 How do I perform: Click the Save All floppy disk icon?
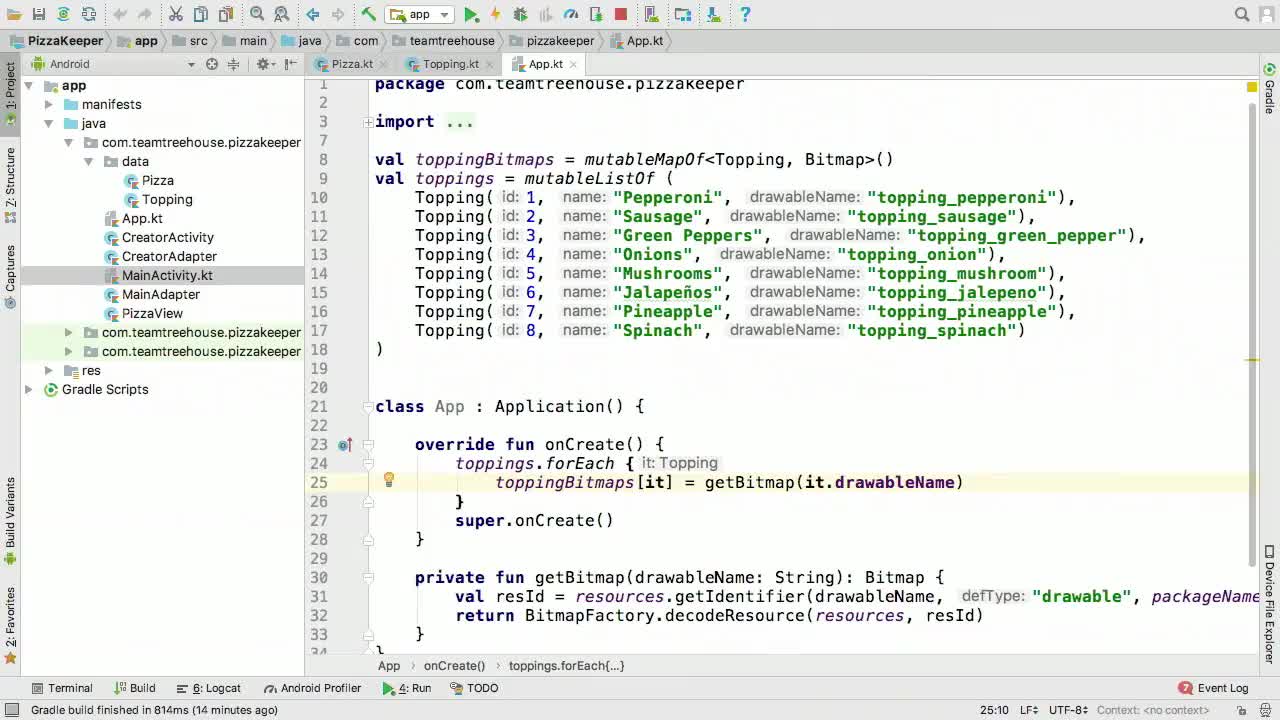pyautogui.click(x=38, y=14)
